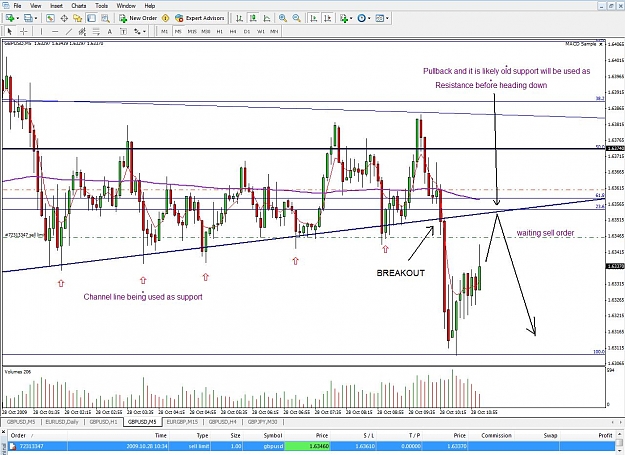
Task: Switch timeframe to W1
Action: click(x=261, y=31)
